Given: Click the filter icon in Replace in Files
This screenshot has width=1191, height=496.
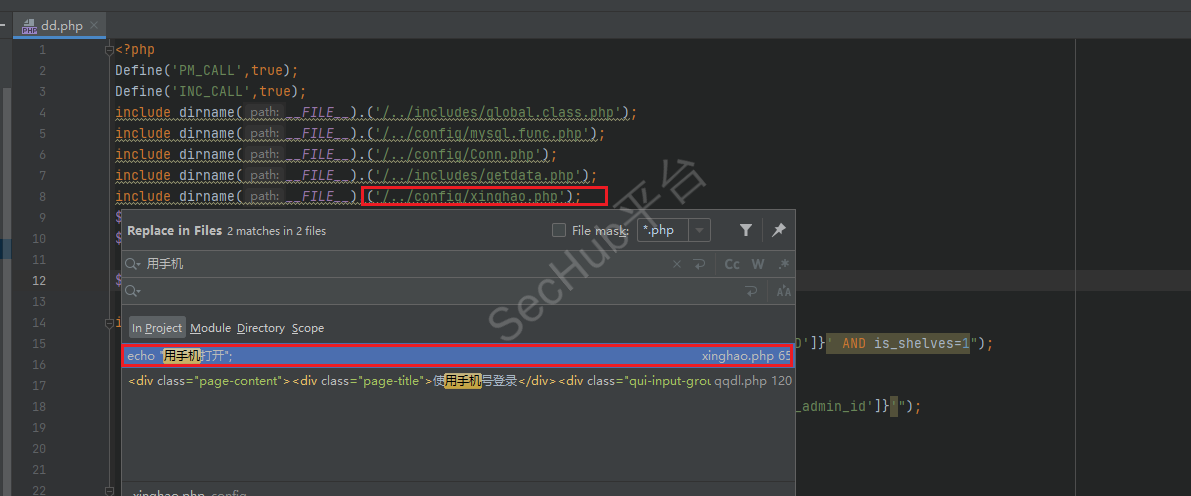Looking at the screenshot, I should (745, 230).
